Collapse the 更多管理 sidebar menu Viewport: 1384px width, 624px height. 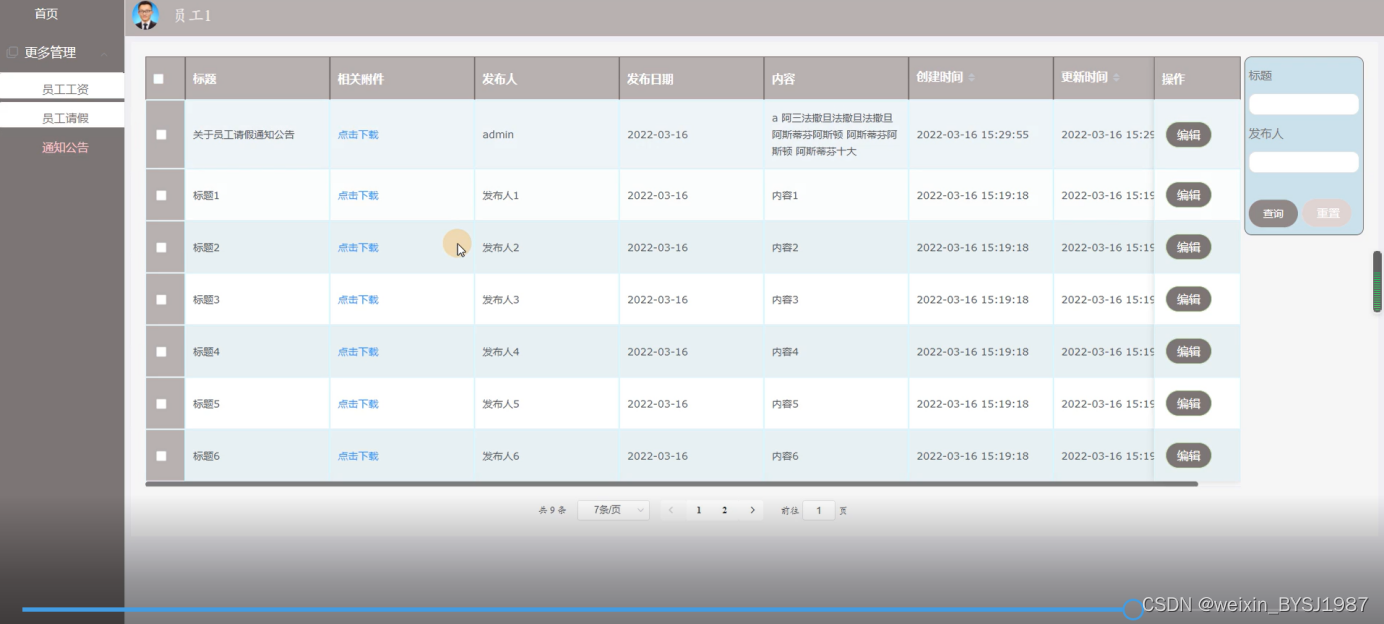(104, 52)
